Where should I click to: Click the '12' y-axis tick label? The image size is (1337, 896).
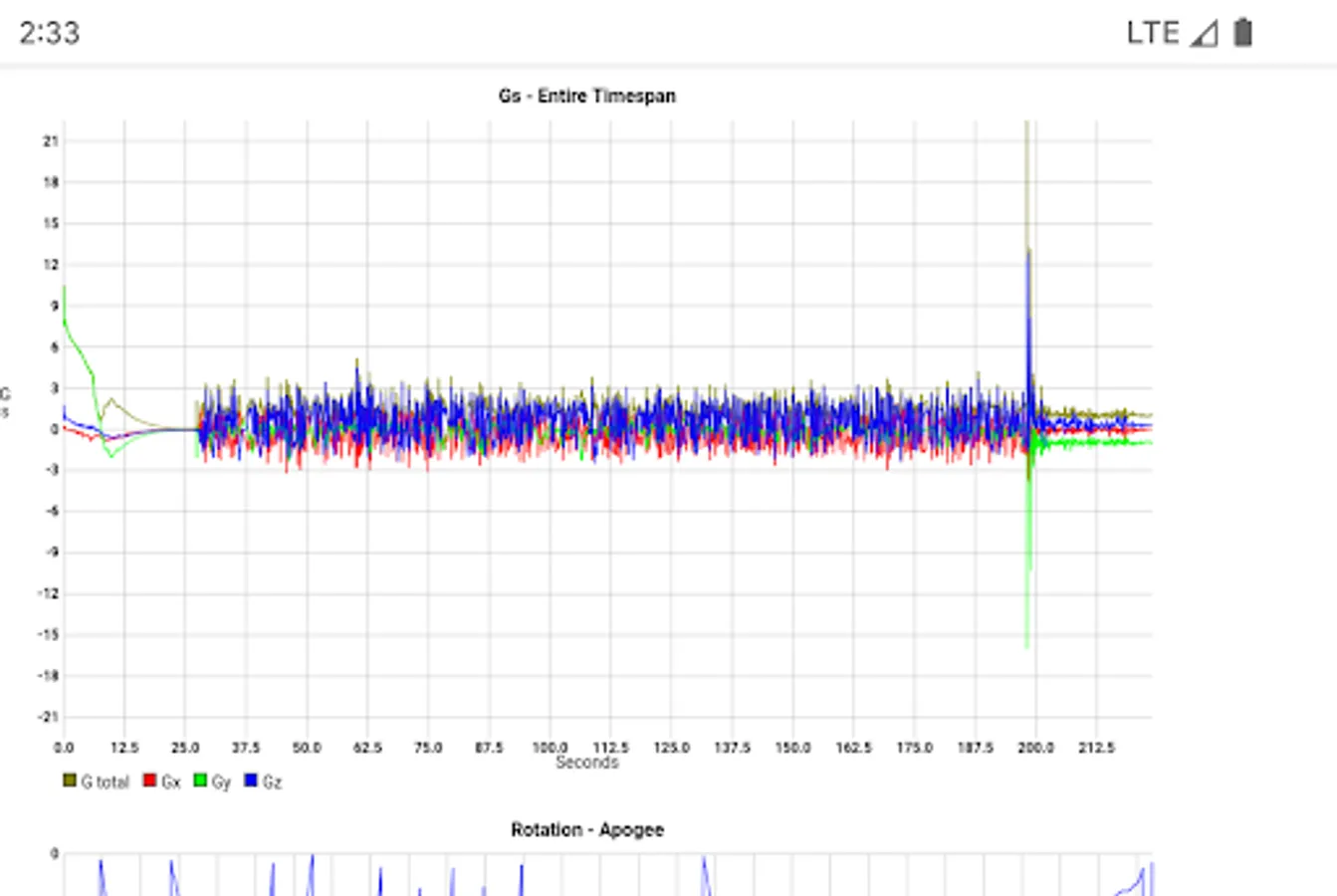coord(51,265)
